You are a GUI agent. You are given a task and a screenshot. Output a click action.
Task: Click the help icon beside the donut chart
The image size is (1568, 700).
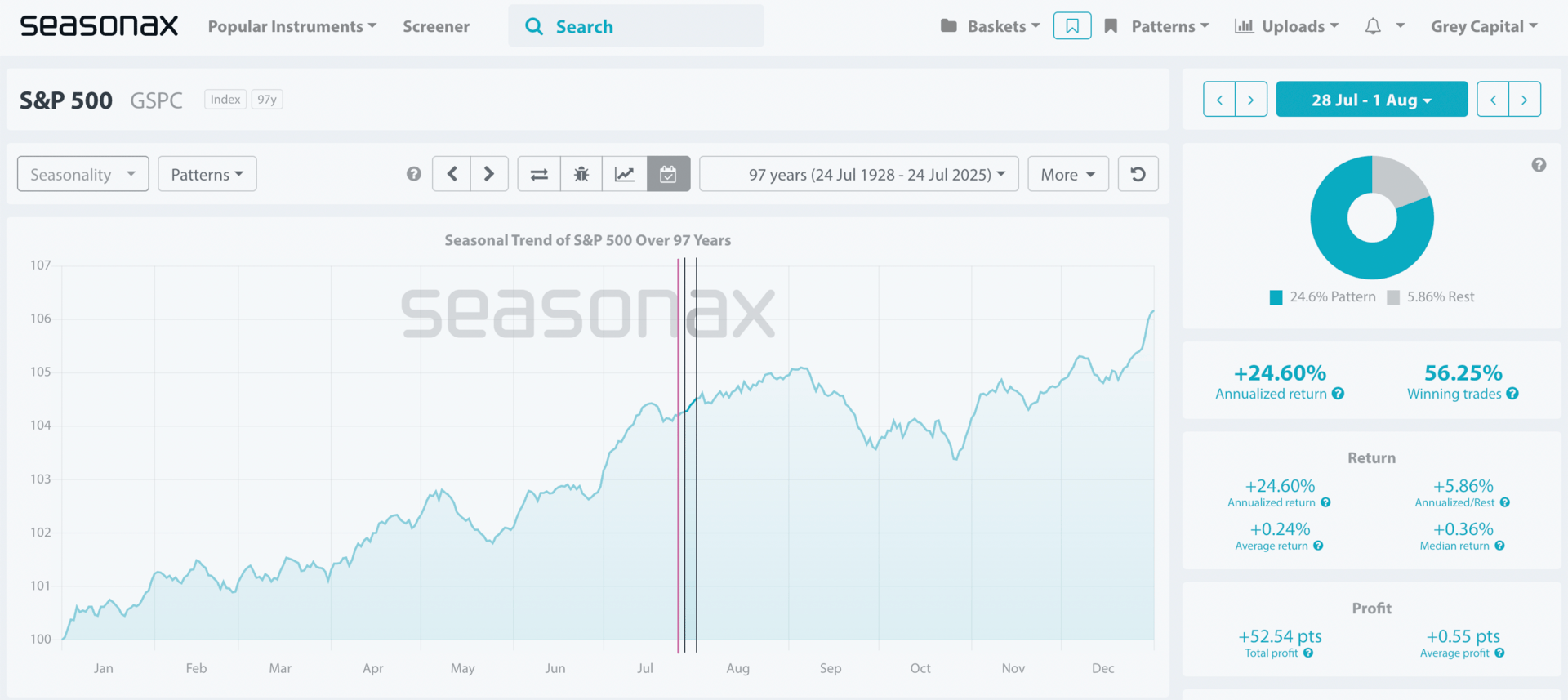pyautogui.click(x=1539, y=165)
